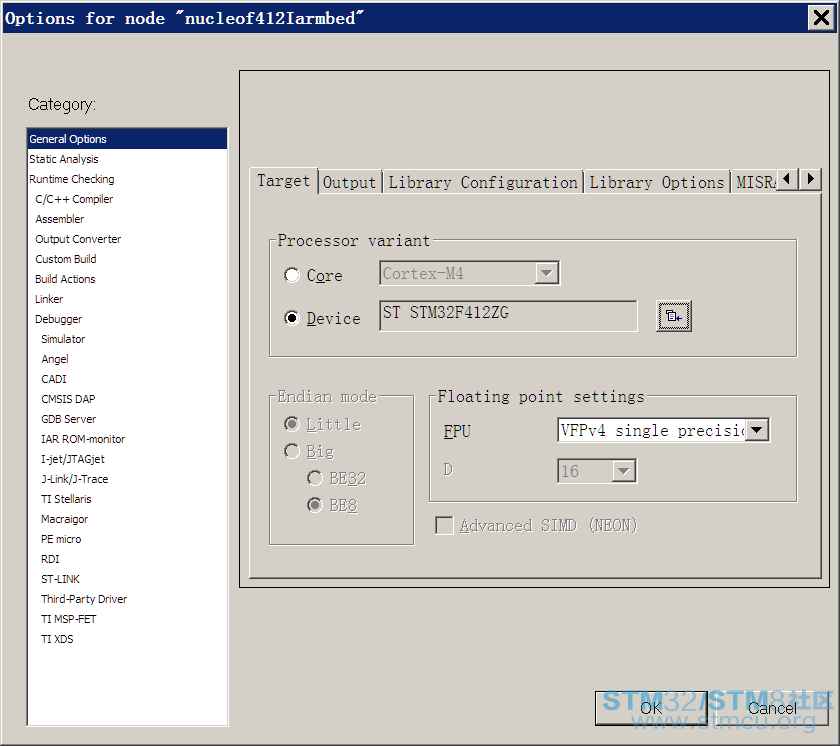Select Assembler category
840x746 pixels.
tap(128, 219)
